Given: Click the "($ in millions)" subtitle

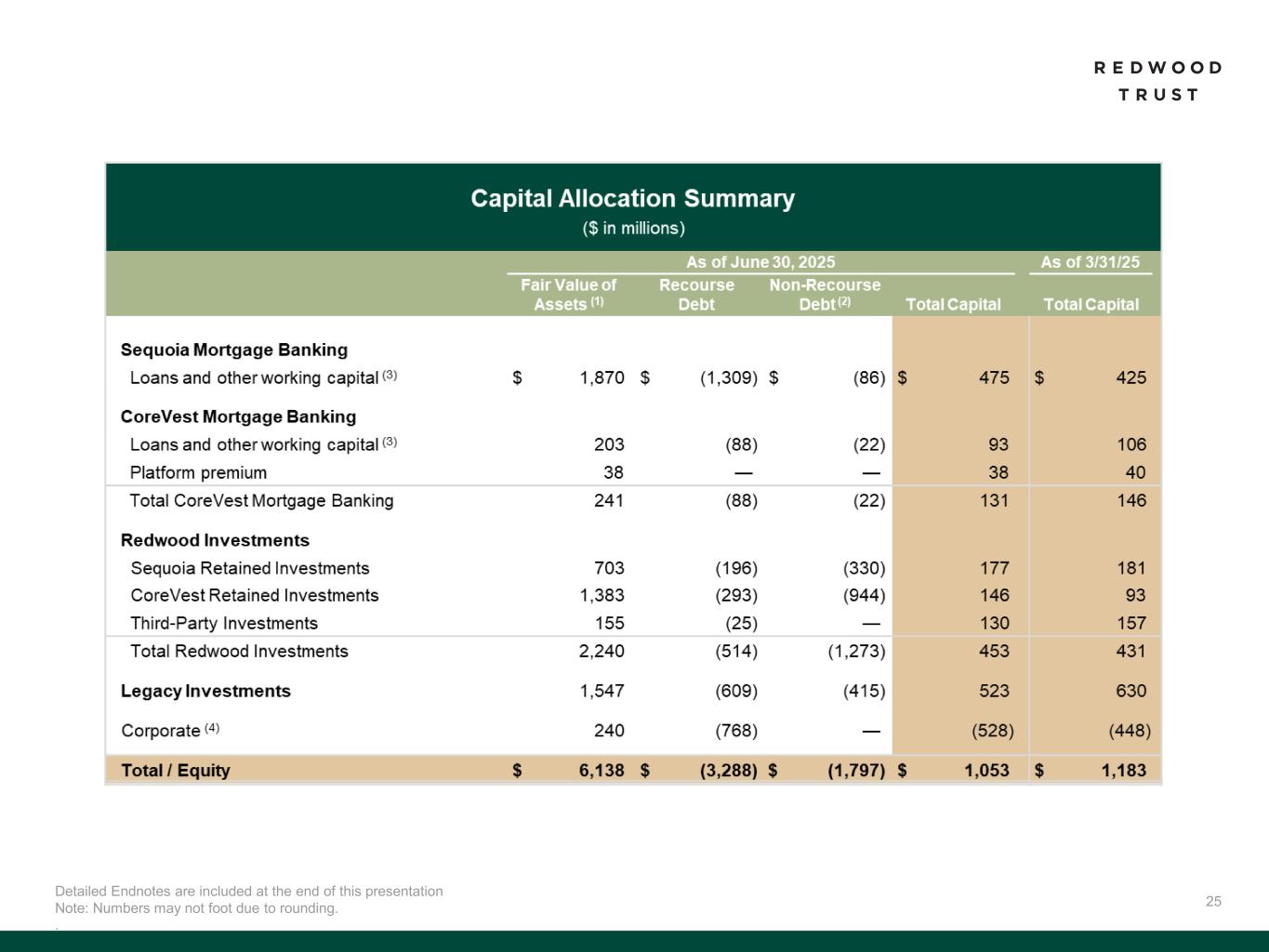Looking at the screenshot, I should pyautogui.click(x=633, y=229).
